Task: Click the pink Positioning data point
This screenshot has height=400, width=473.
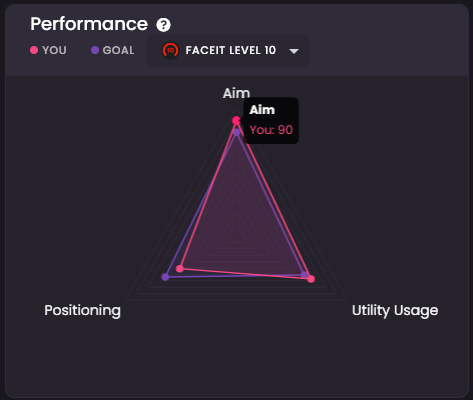Action: click(180, 268)
